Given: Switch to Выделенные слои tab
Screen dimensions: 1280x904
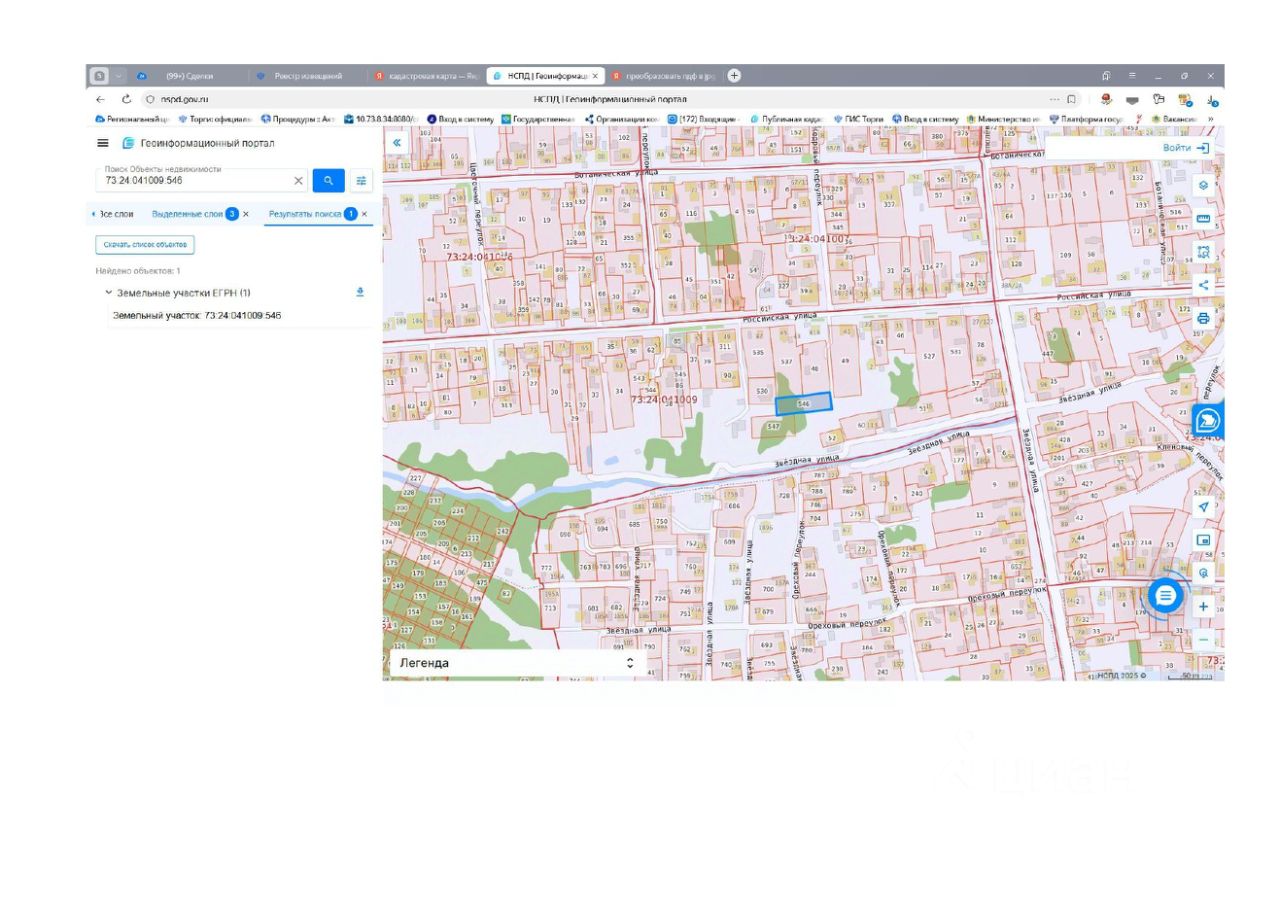Looking at the screenshot, I should tap(187, 214).
